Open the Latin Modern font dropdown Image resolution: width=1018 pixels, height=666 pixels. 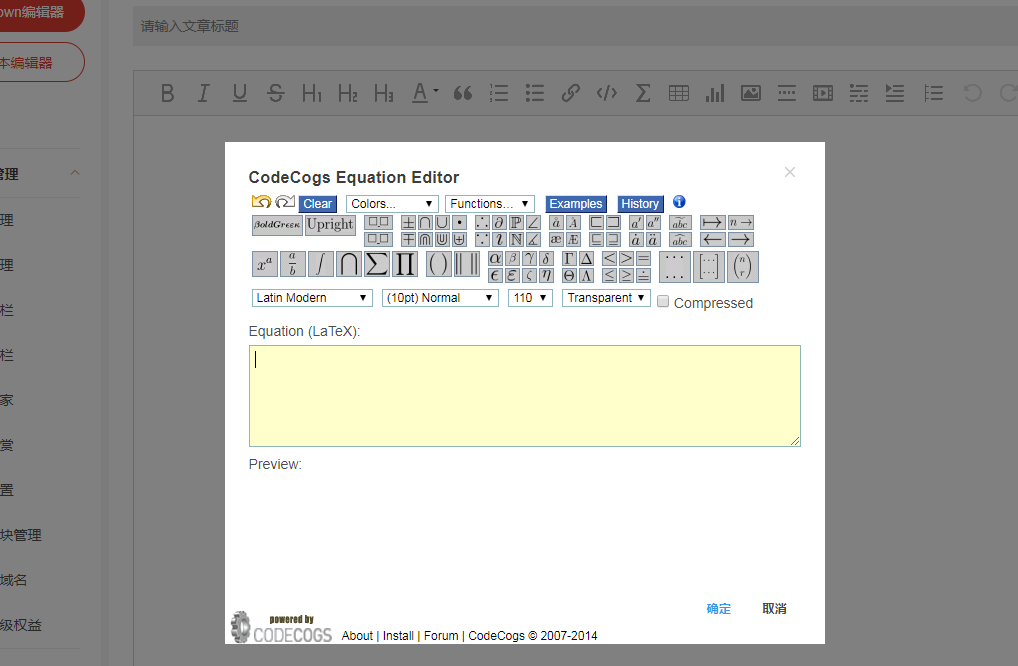(x=312, y=298)
